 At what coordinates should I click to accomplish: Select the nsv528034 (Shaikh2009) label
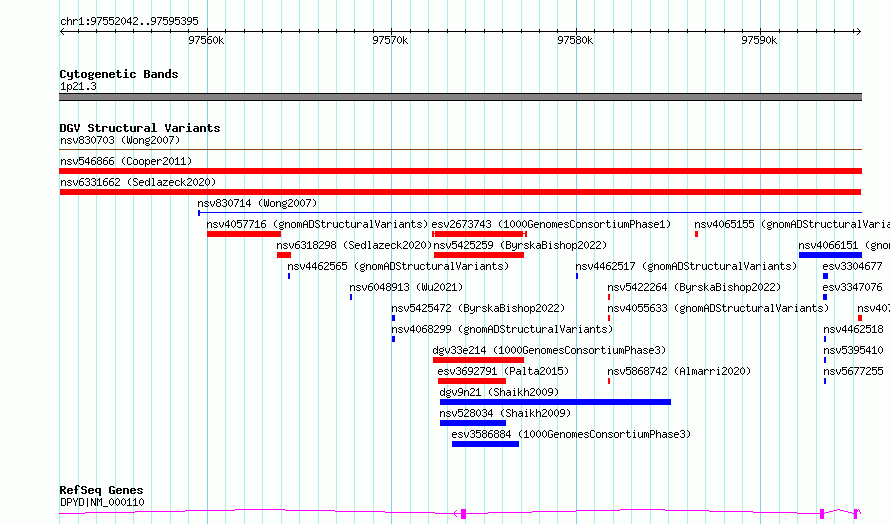505,413
